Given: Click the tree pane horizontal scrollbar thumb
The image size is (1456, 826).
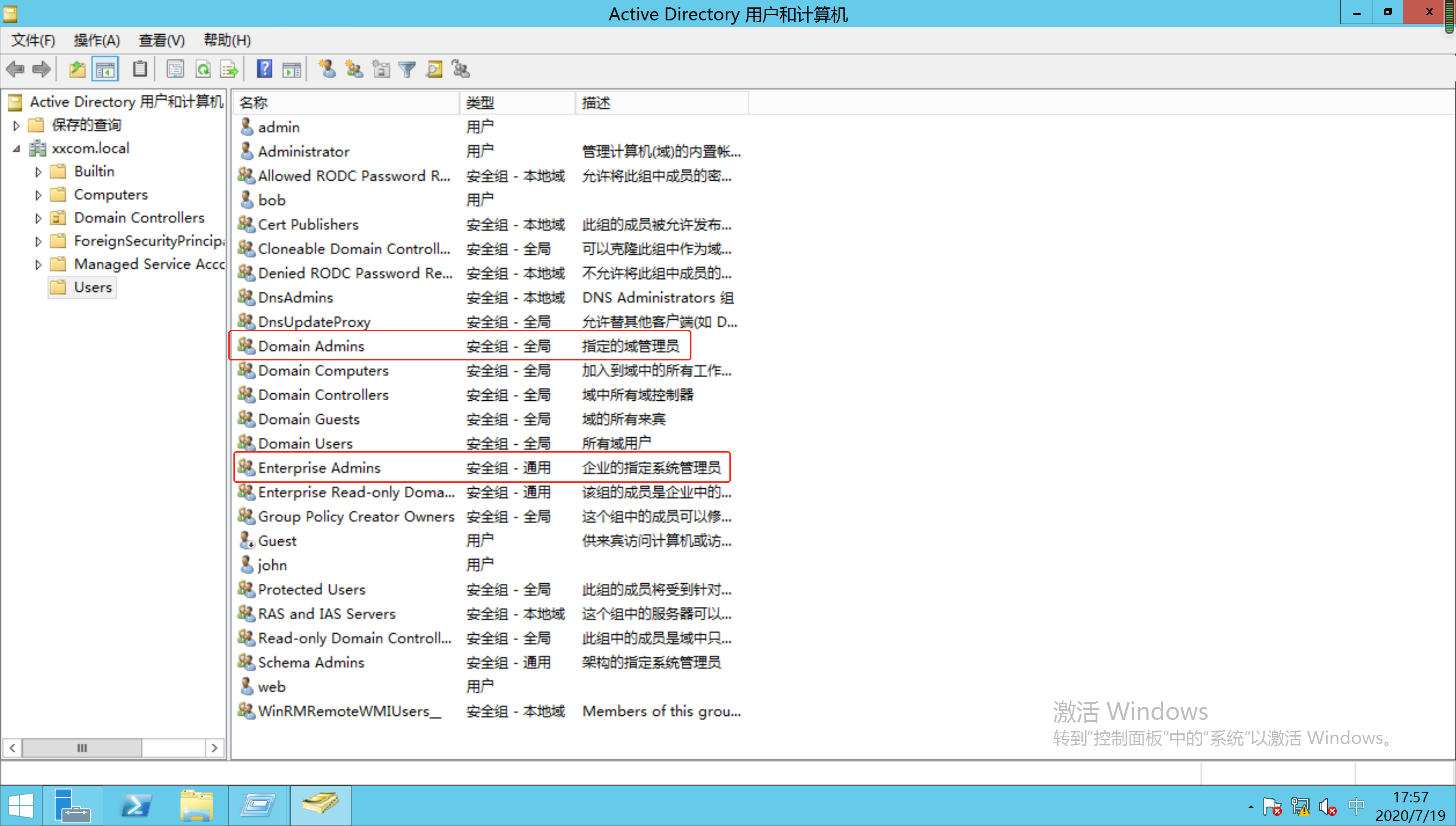Looking at the screenshot, I should point(82,748).
